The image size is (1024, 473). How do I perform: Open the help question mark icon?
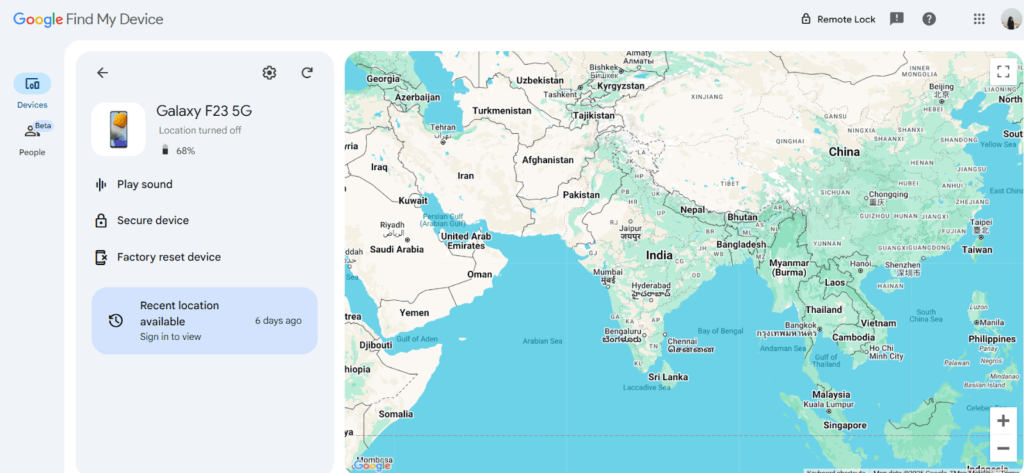(x=929, y=19)
